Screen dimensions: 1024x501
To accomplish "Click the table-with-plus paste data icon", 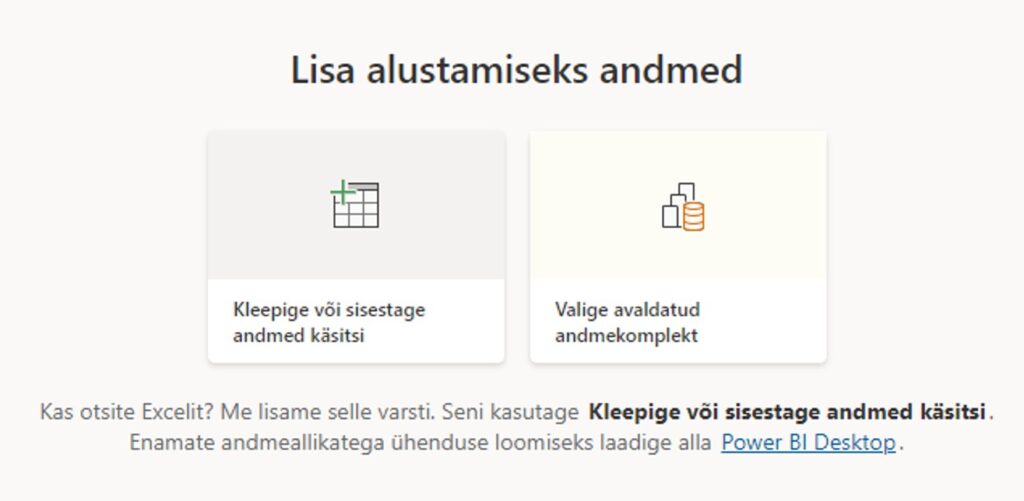I will tap(355, 205).
